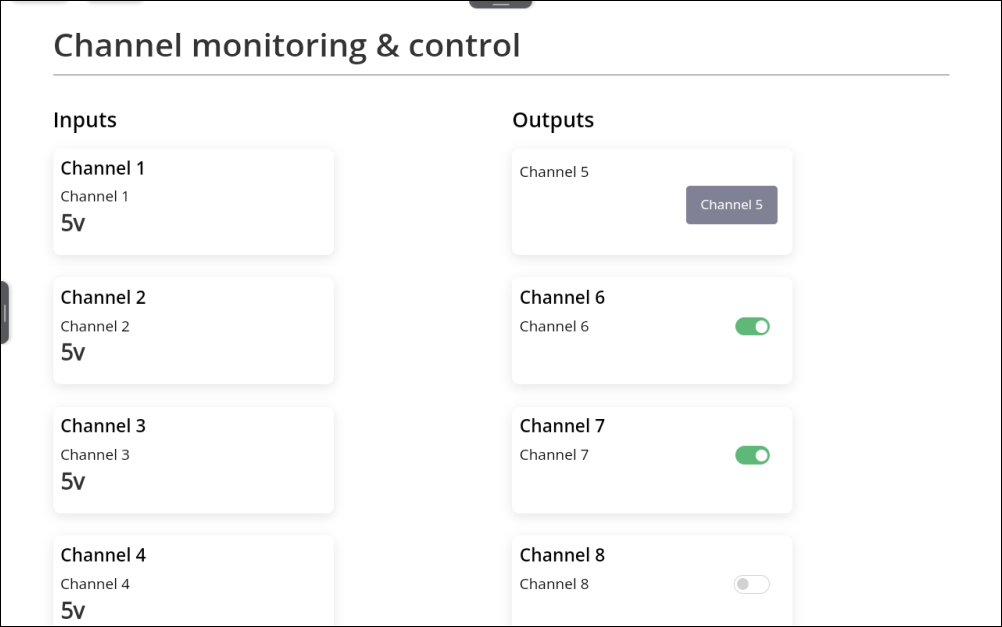Screen dimensions: 1002x627
Task: Click the 5v reading for Channel 2
Action: [x=73, y=352]
